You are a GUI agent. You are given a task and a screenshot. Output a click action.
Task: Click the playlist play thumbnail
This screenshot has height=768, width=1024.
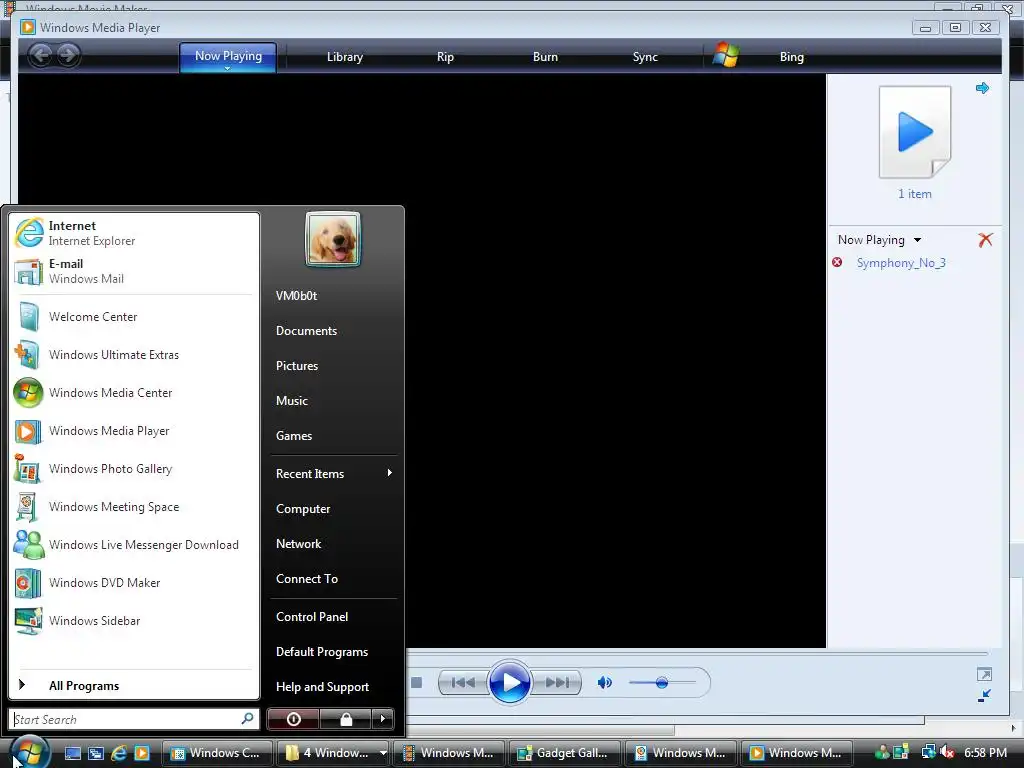(x=915, y=133)
